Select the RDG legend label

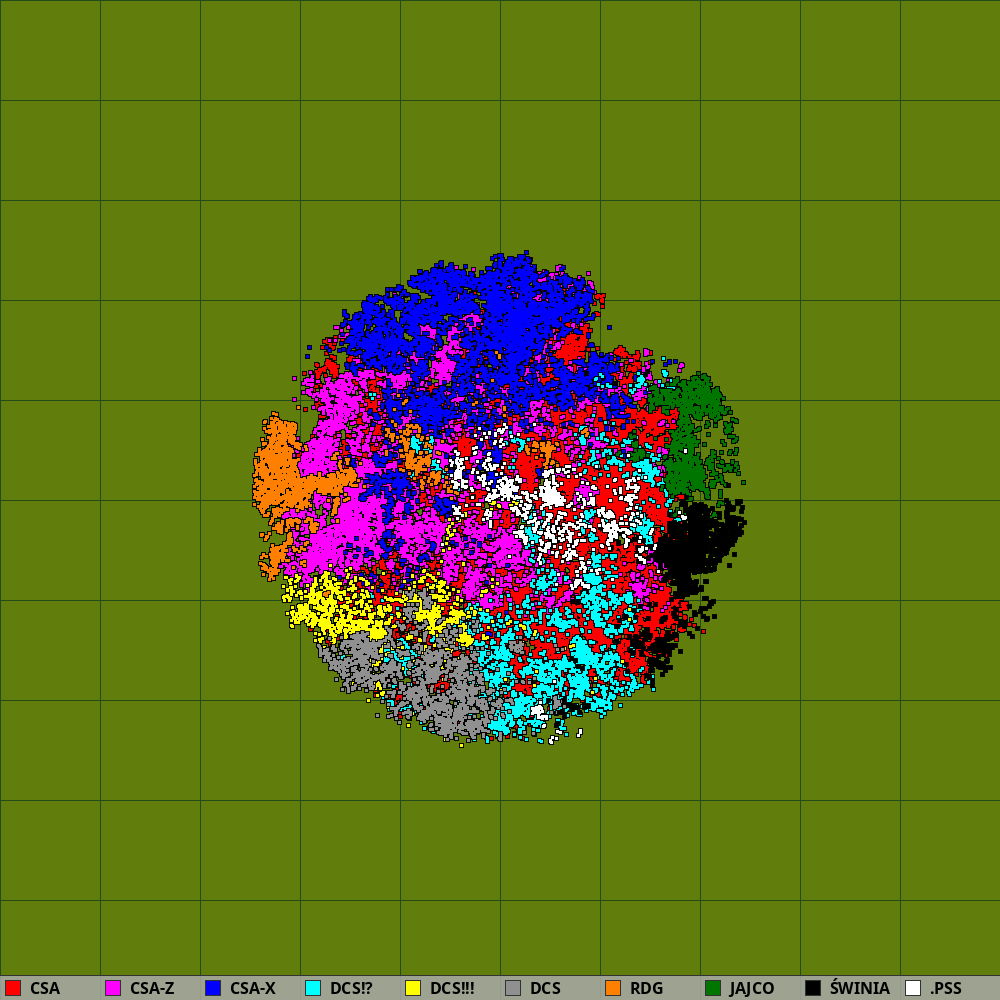click(x=646, y=989)
